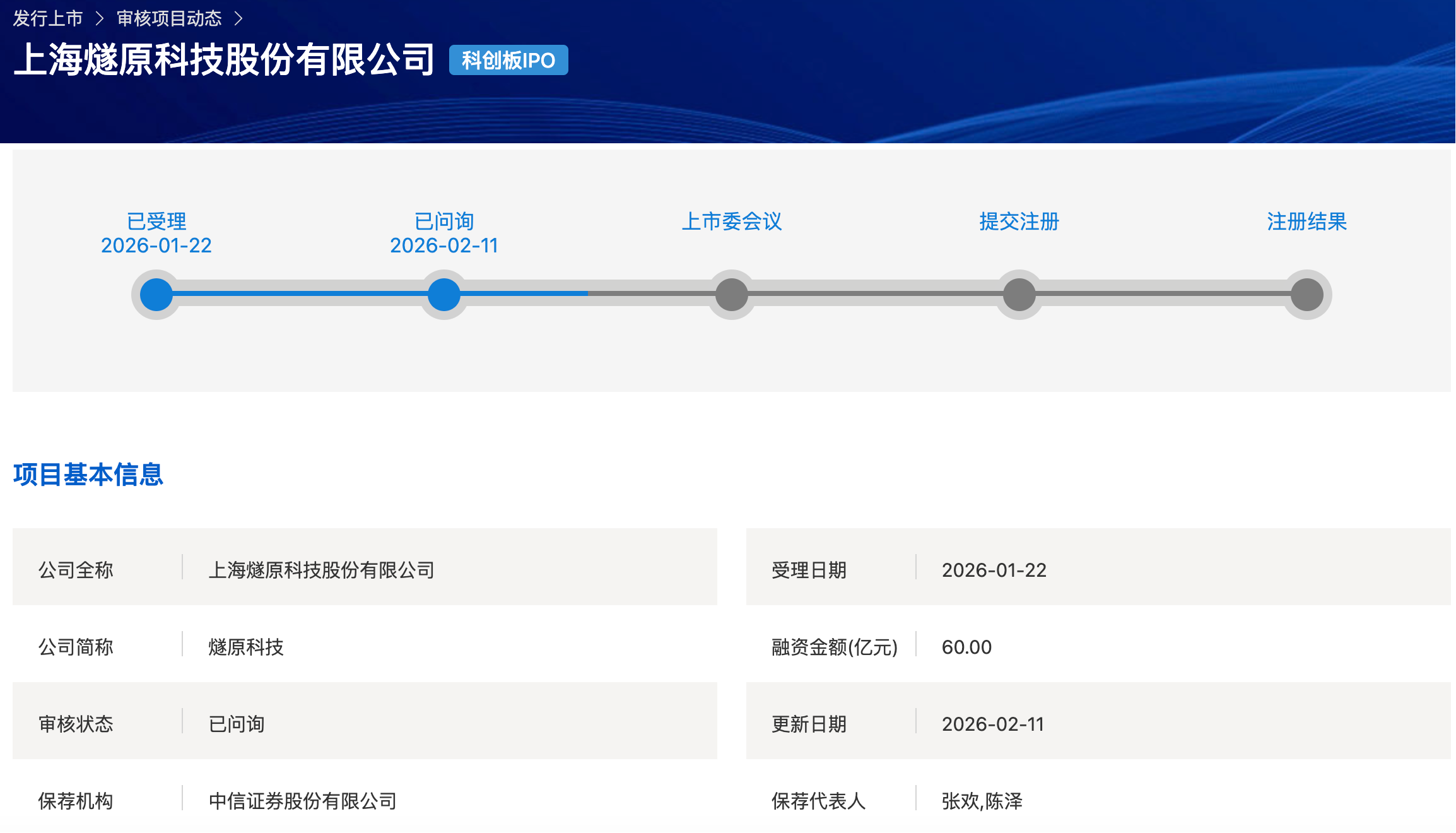1456x833 pixels.
Task: Click the 上市委会议 gray timeline dot
Action: point(732,295)
